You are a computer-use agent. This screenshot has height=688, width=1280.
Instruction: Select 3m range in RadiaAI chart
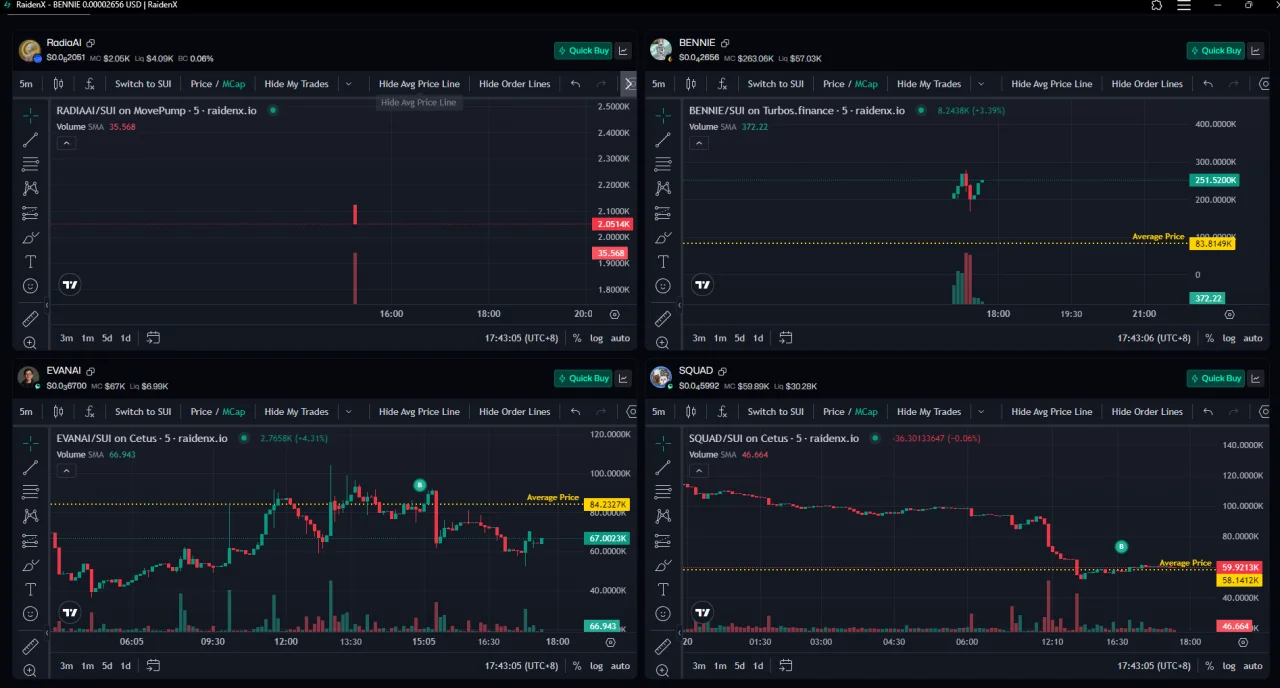pos(66,338)
